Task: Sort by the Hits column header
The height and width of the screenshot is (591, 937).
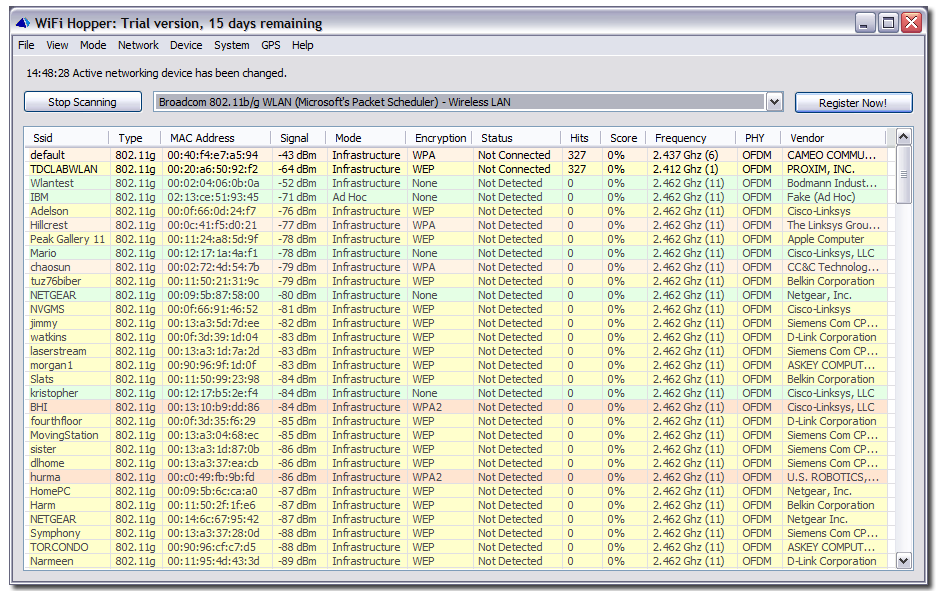Action: 581,138
